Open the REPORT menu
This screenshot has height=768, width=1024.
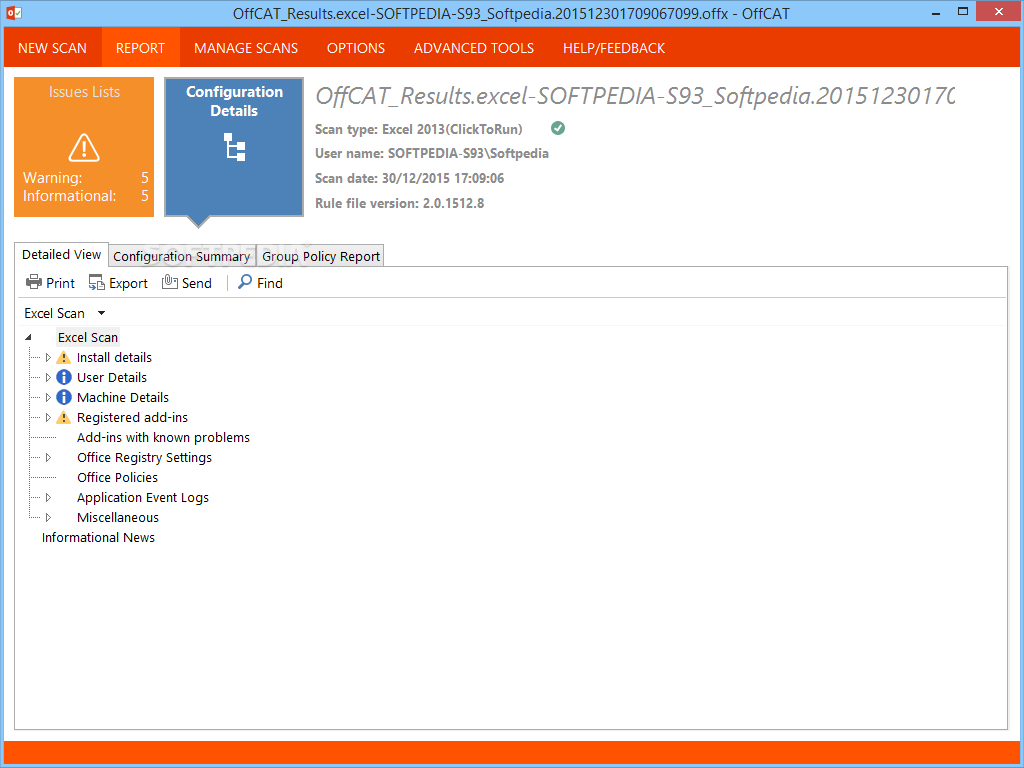tap(140, 48)
